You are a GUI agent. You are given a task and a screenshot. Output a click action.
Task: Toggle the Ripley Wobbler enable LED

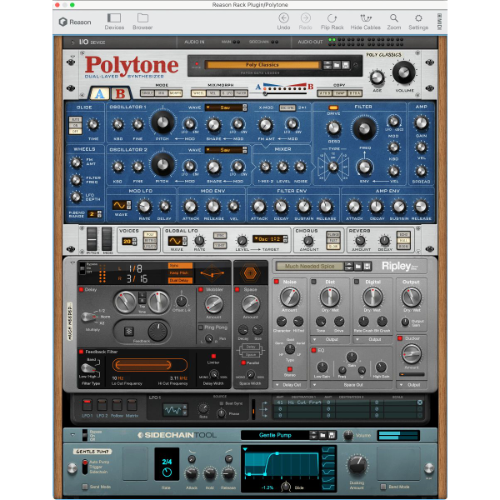(201, 289)
